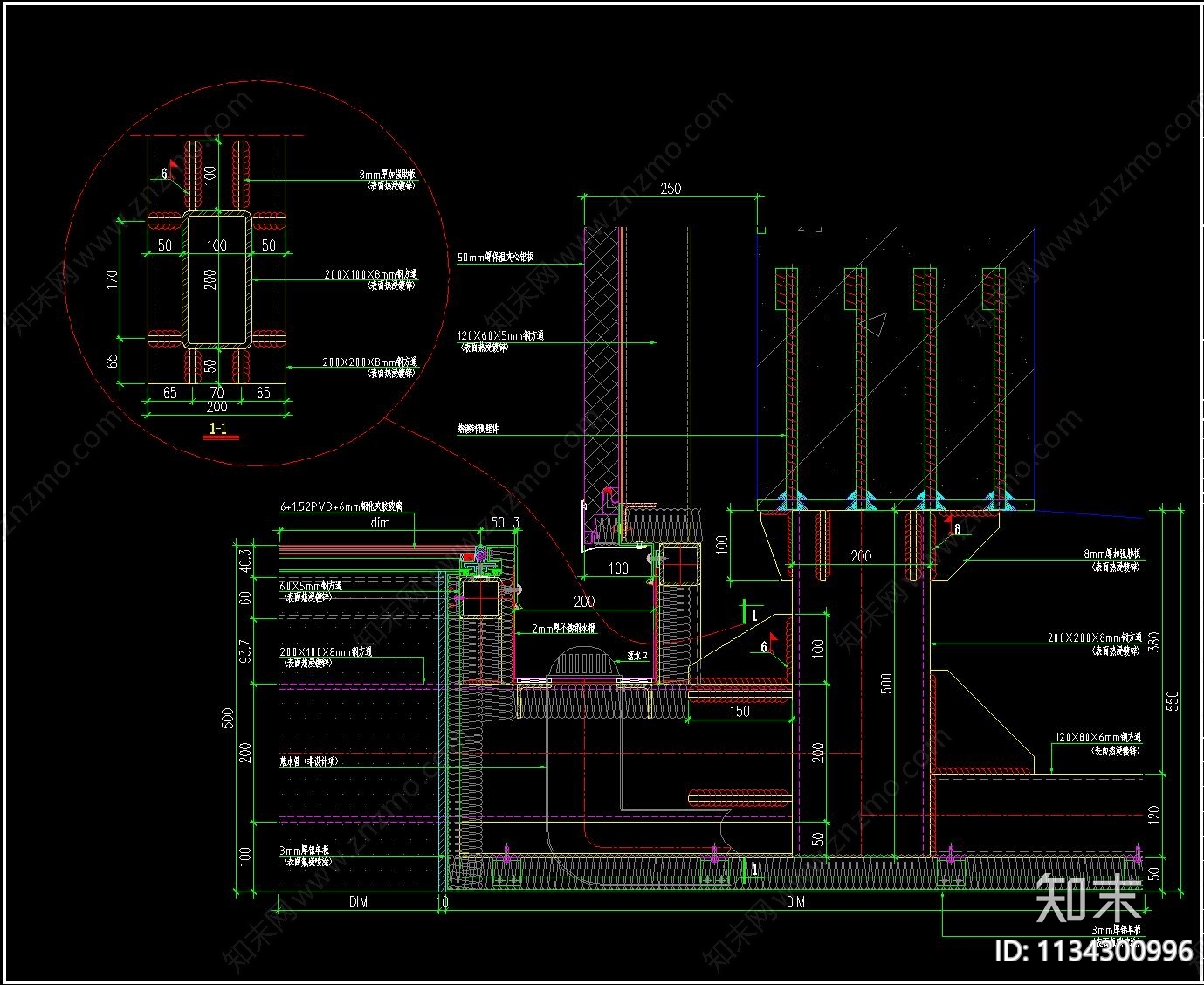Click the 93.7 dimension text

point(245,651)
